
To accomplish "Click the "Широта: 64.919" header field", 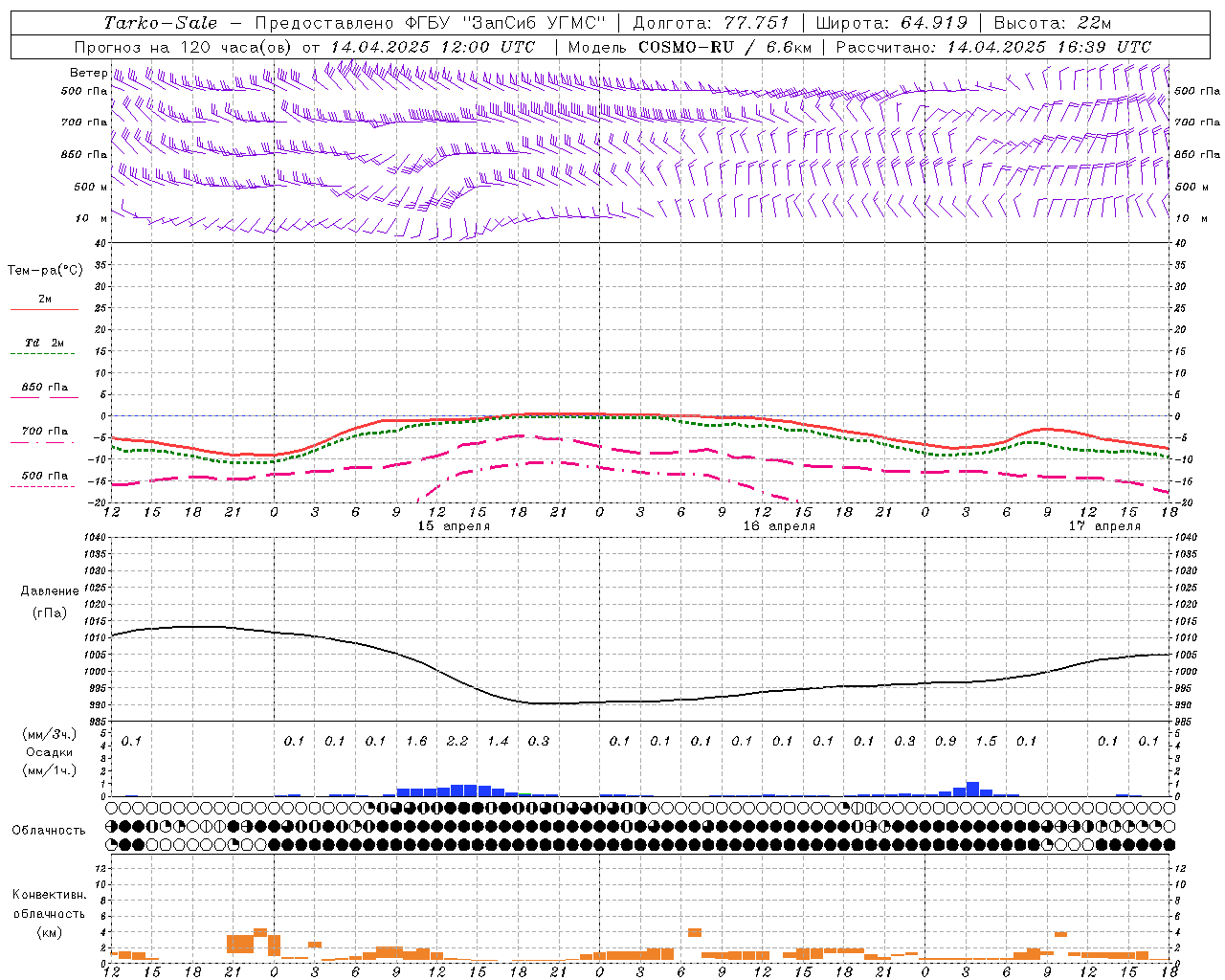I will (892, 23).
